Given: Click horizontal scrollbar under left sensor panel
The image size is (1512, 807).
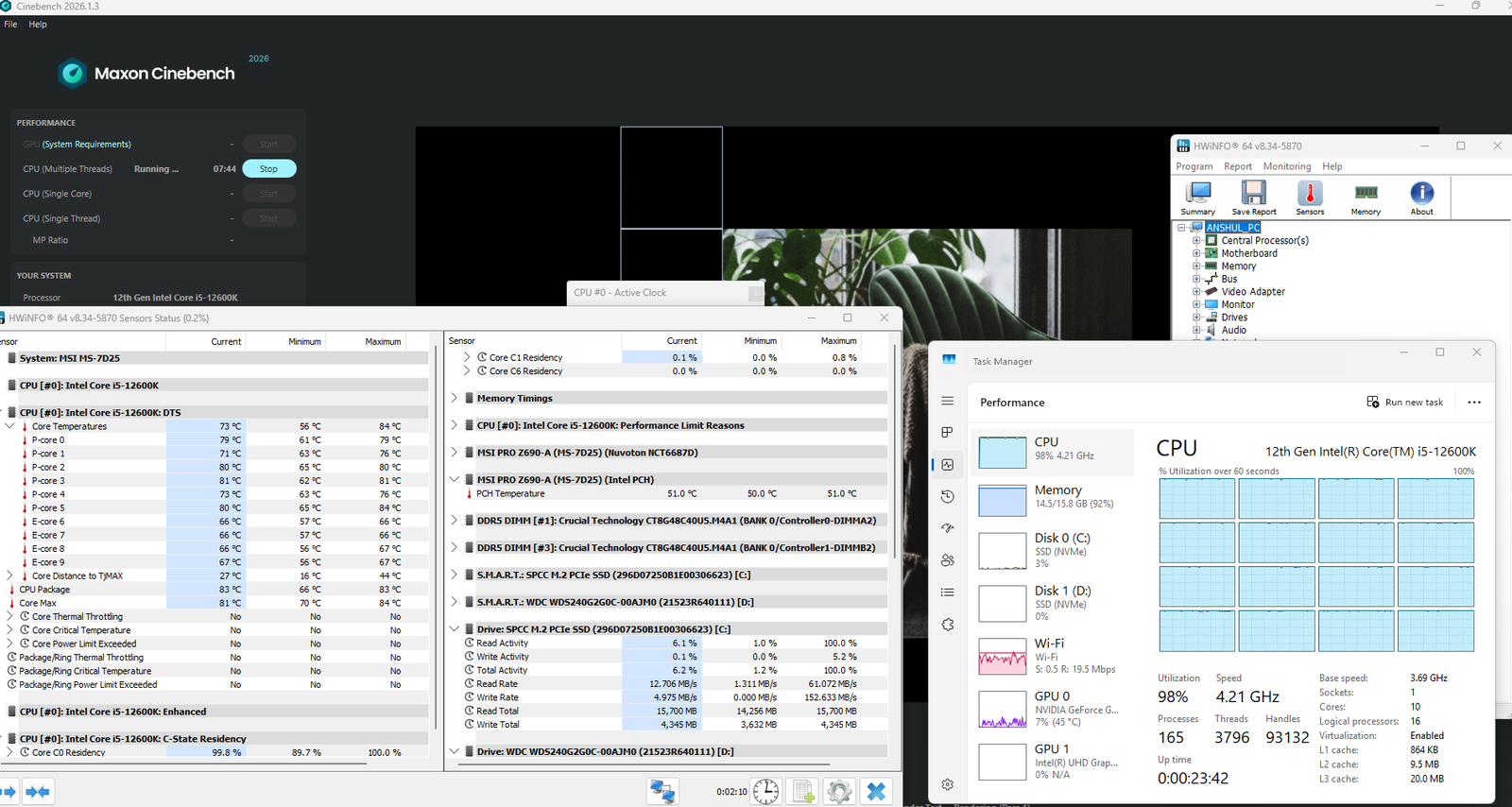Looking at the screenshot, I should click(184, 764).
